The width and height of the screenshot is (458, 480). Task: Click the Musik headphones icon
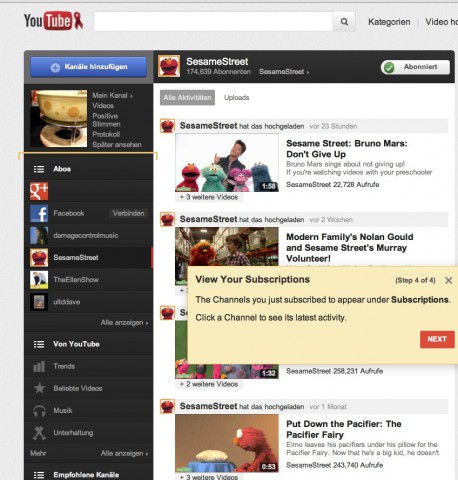[x=39, y=411]
